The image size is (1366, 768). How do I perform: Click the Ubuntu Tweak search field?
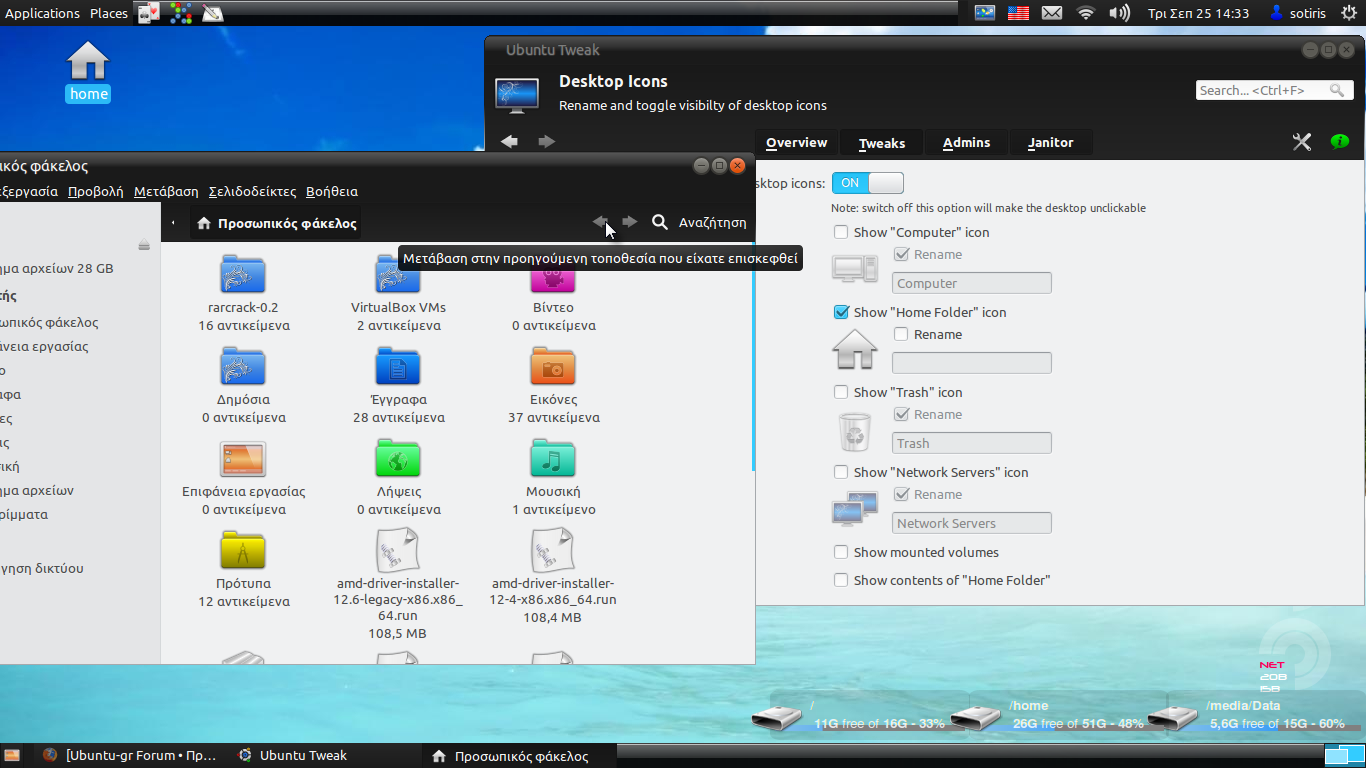[1262, 90]
